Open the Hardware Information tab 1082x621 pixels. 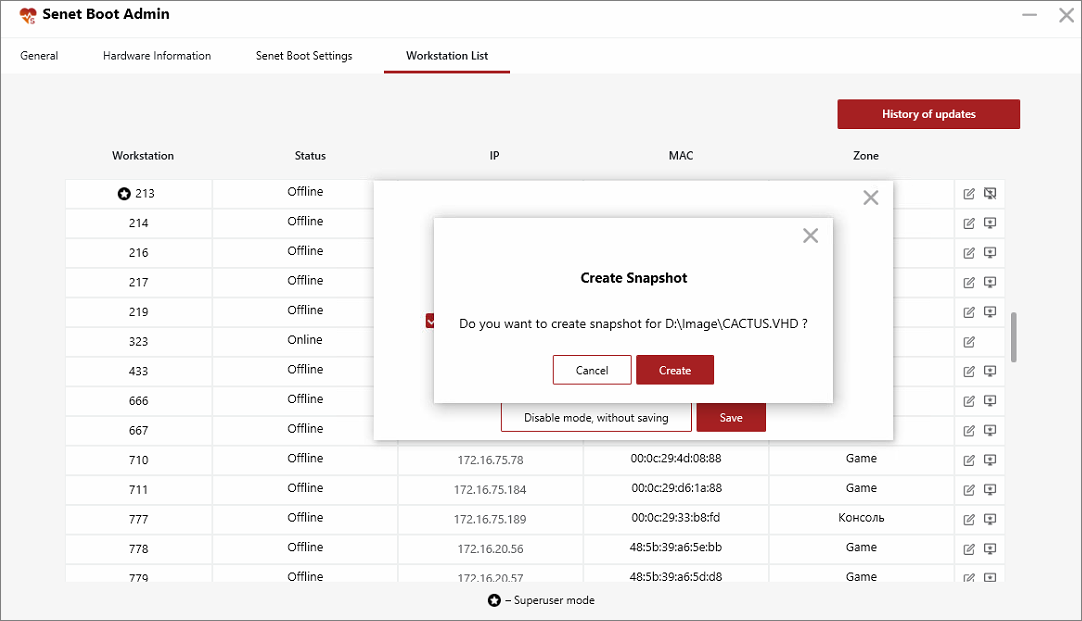coord(156,56)
